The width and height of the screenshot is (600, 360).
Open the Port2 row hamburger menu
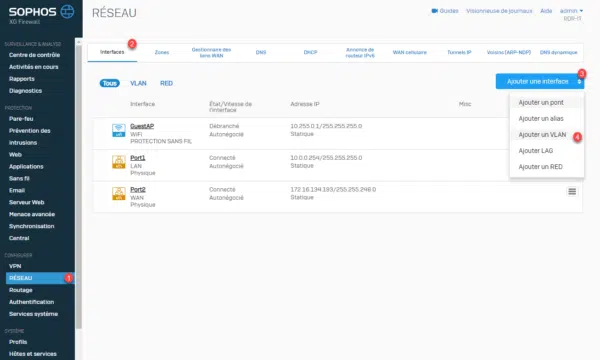pyautogui.click(x=572, y=191)
